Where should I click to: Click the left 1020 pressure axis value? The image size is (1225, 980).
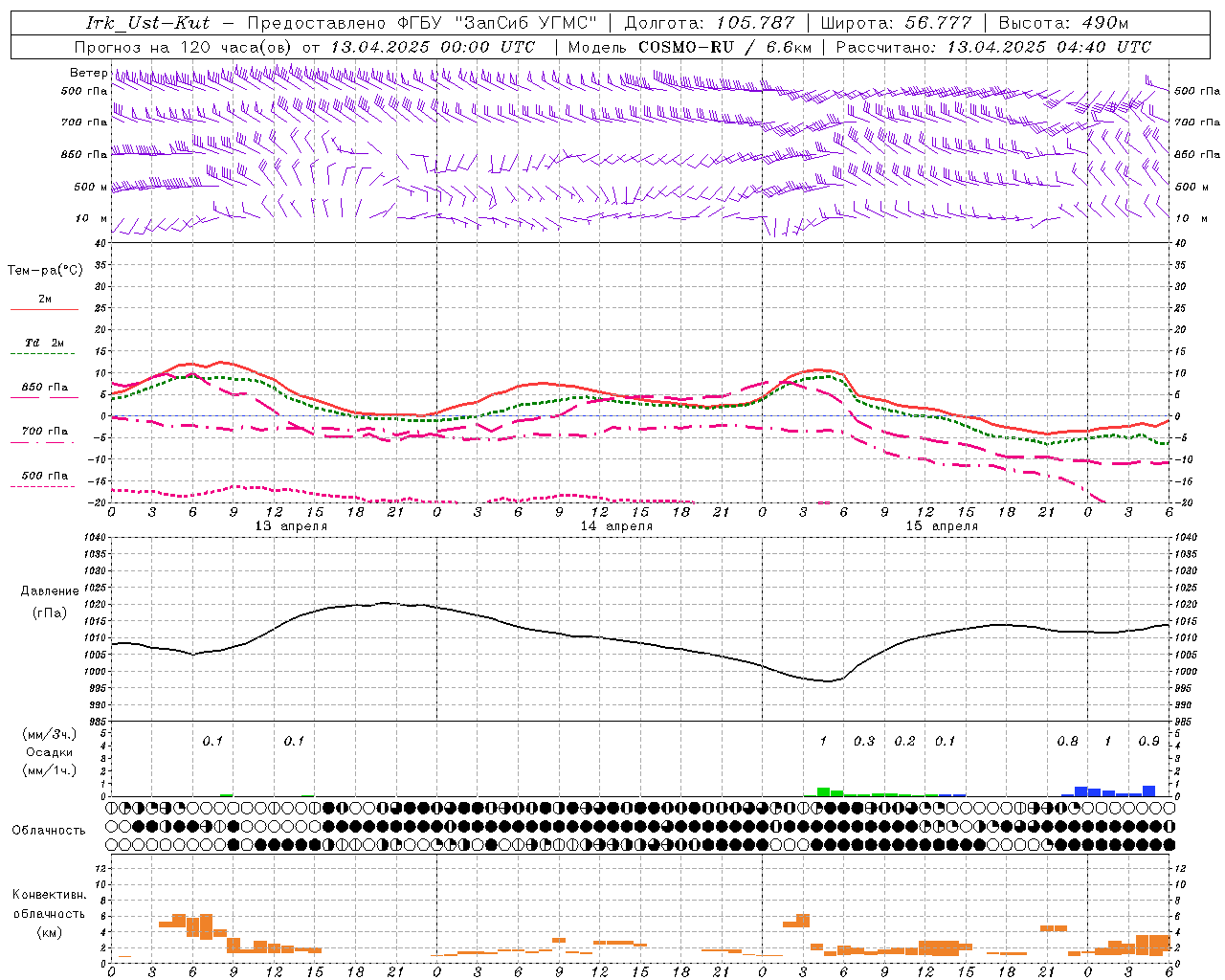tap(94, 604)
